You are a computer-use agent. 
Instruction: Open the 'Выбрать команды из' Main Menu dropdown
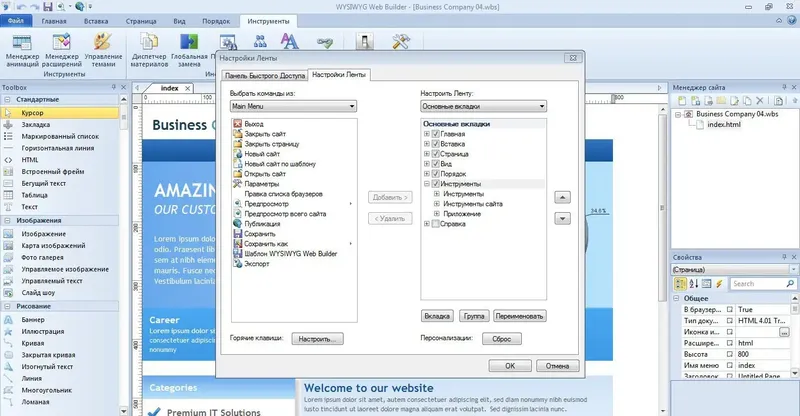tap(293, 106)
